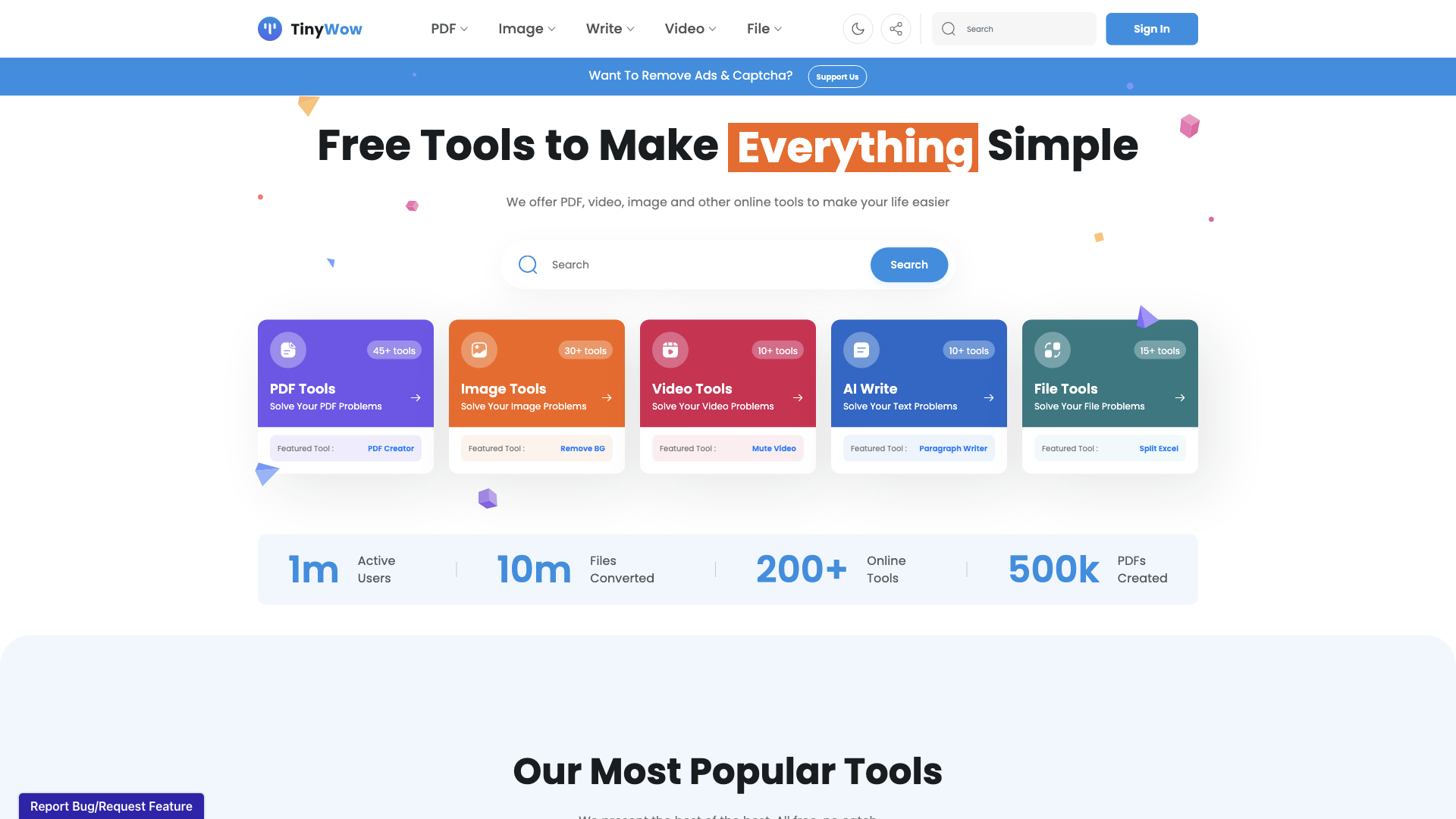Open the File menu item
1456x819 pixels.
pyautogui.click(x=763, y=28)
